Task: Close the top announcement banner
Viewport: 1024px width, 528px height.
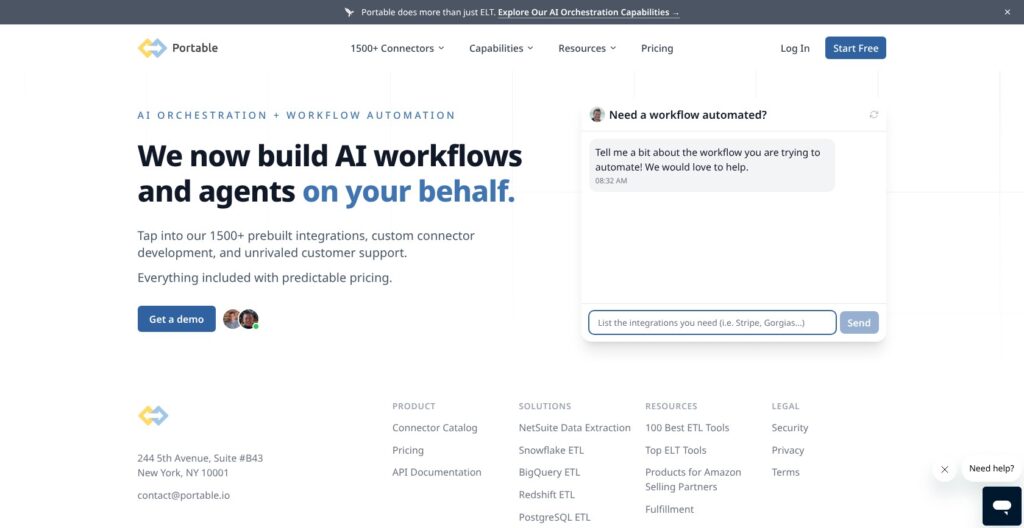Action: [1007, 12]
